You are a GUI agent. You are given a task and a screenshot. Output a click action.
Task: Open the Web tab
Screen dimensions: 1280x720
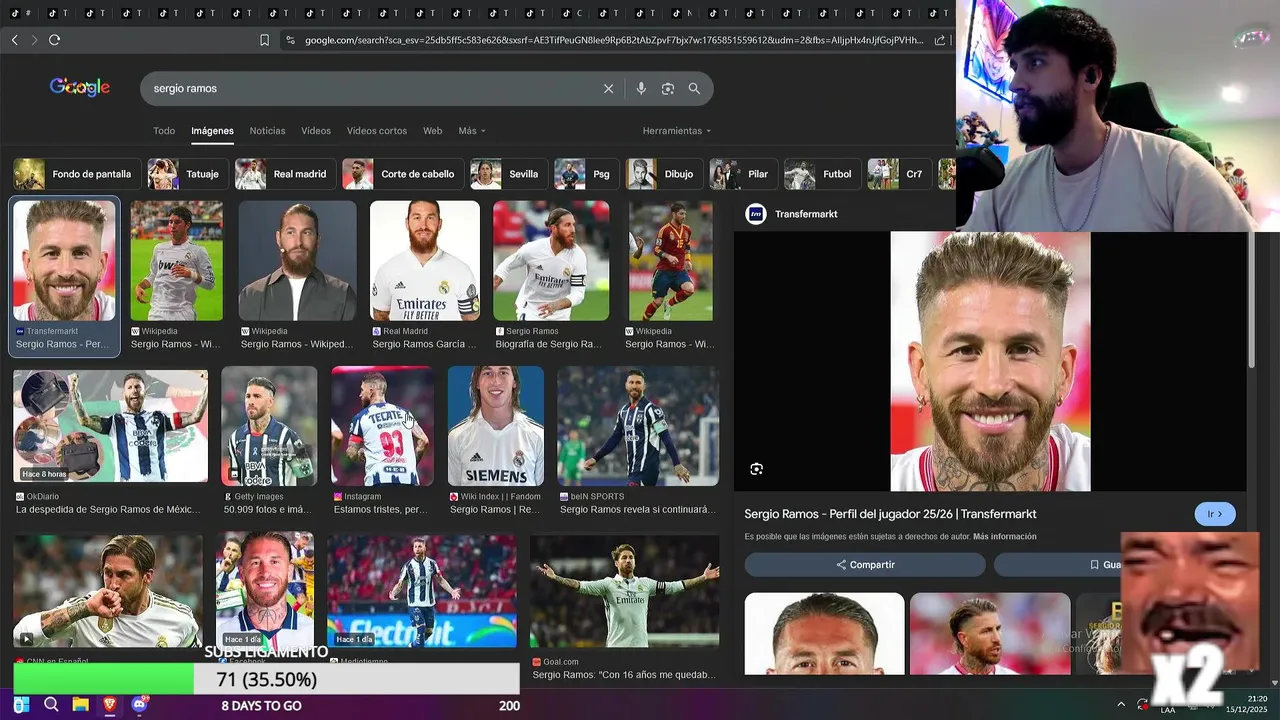click(432, 131)
